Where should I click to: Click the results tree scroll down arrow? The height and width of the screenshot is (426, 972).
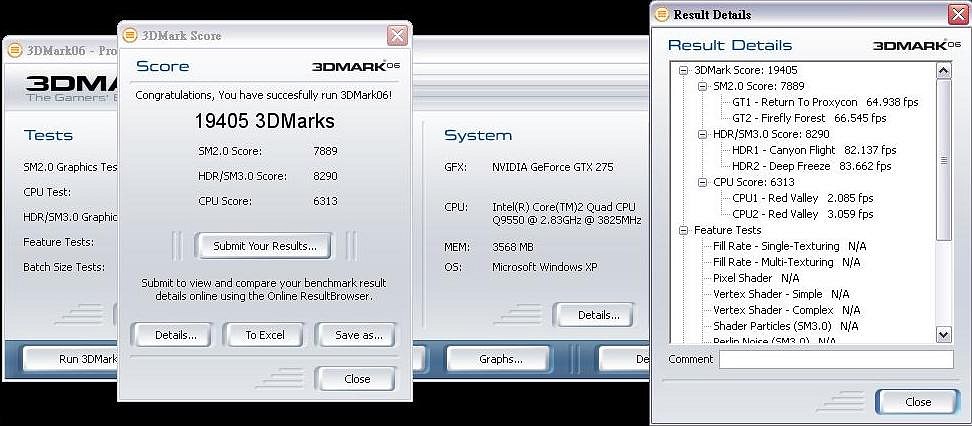[x=943, y=335]
